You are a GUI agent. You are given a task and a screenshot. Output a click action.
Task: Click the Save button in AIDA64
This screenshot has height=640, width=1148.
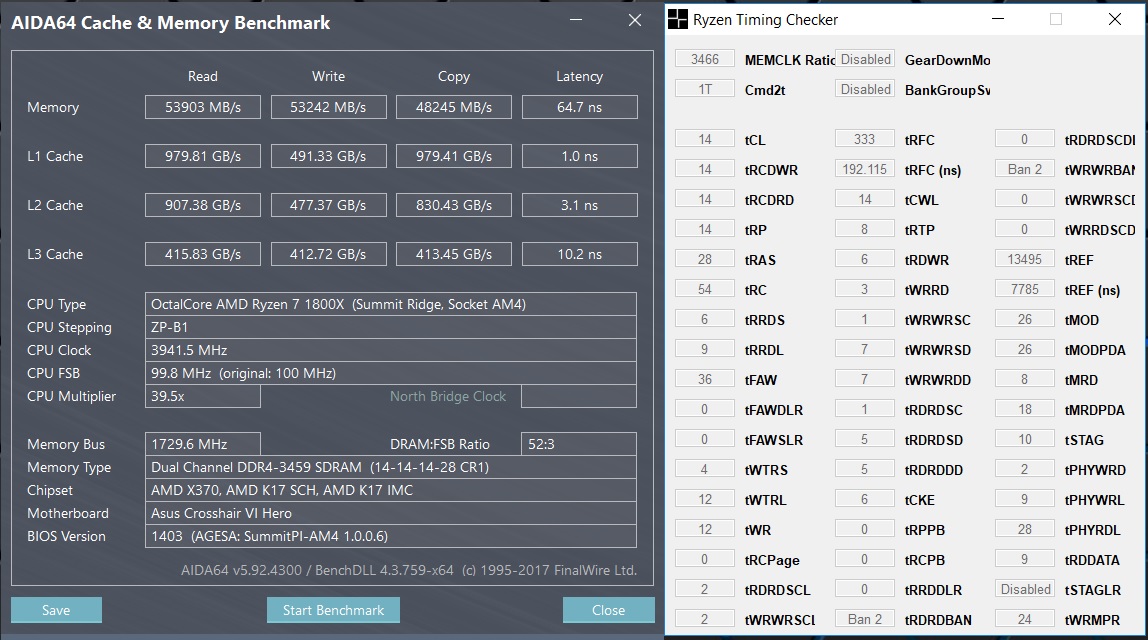click(x=56, y=610)
